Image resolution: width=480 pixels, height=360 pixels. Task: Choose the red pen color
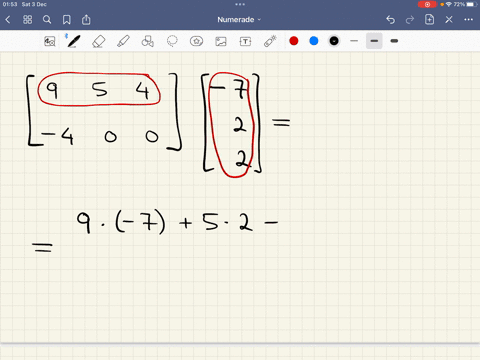tap(294, 41)
